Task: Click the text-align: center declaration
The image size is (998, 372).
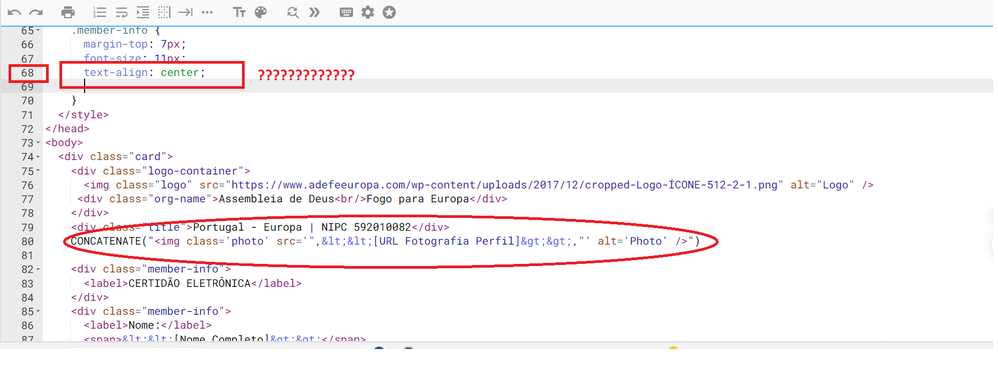Action: (x=144, y=73)
